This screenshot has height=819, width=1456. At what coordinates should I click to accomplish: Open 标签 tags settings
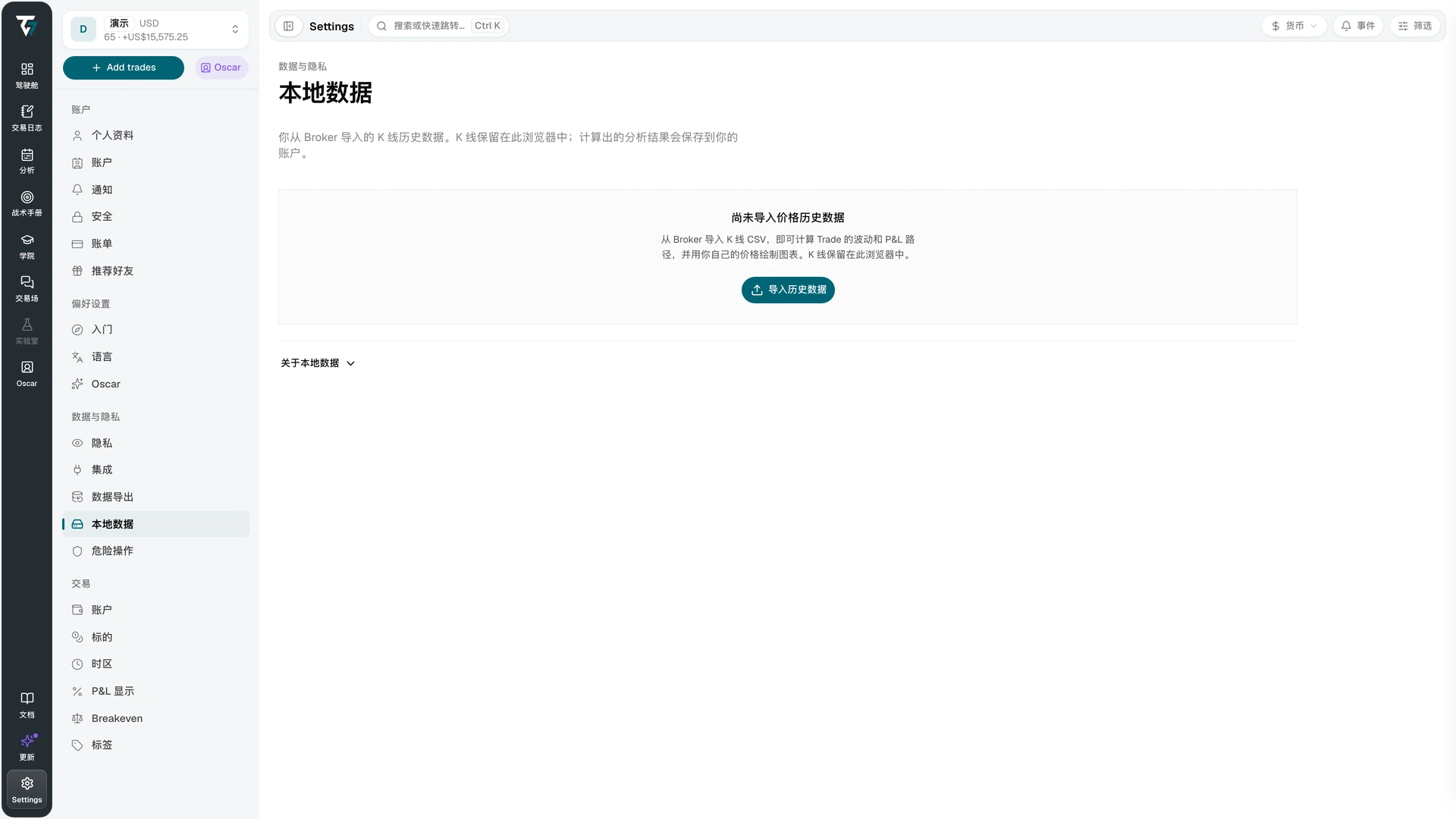155,745
